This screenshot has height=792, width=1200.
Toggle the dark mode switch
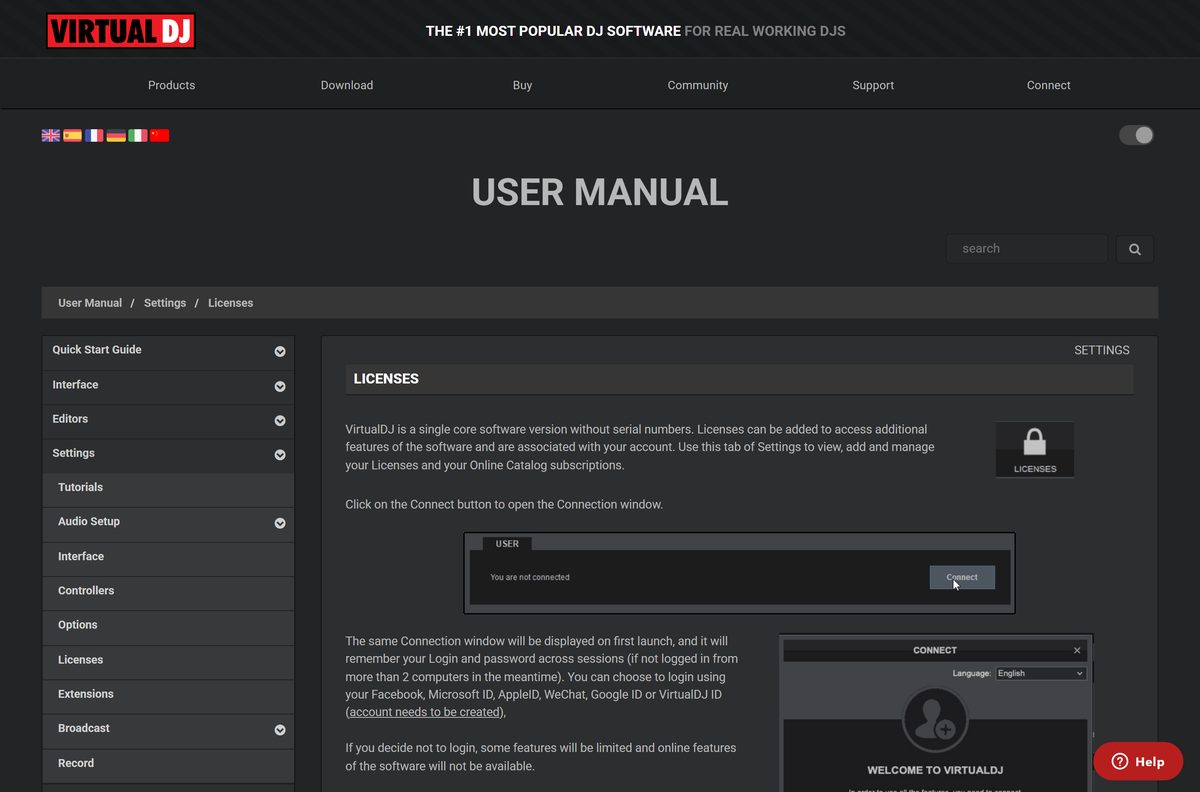tap(1136, 135)
